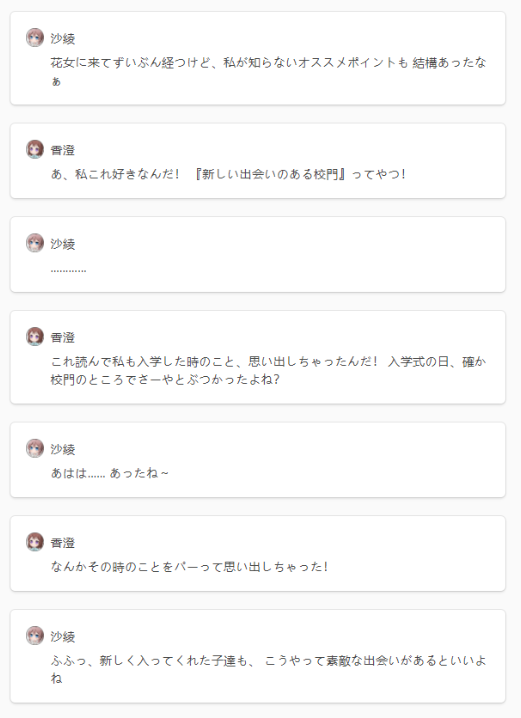
Task: Select the name 沙綾 above あはは…… あったね～
Action: pyautogui.click(x=63, y=449)
